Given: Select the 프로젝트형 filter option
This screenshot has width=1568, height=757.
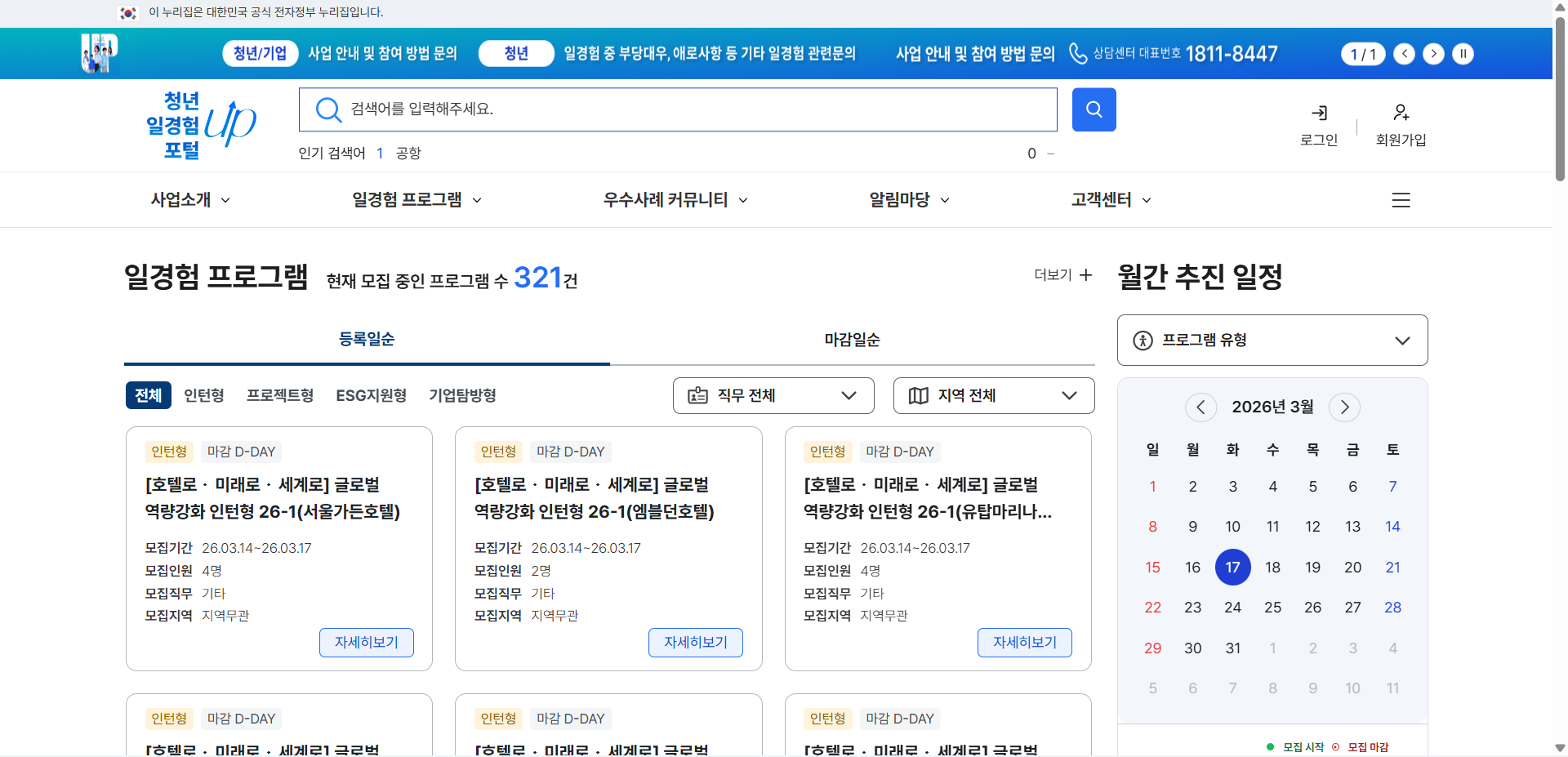Looking at the screenshot, I should pos(280,395).
